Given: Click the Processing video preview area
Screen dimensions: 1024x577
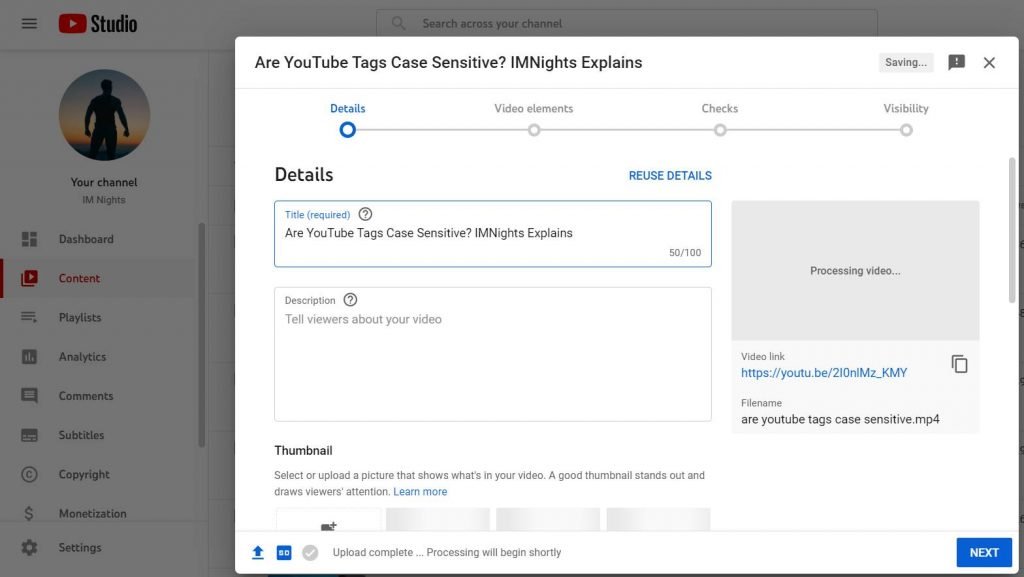Looking at the screenshot, I should click(855, 270).
